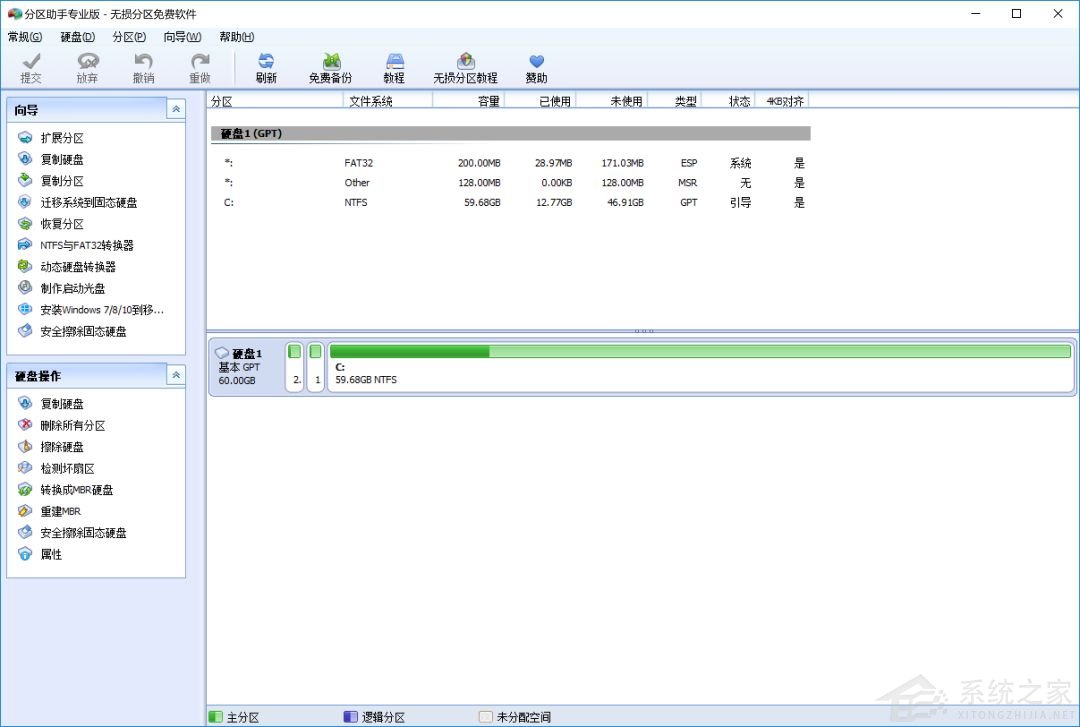1080x727 pixels.
Task: Open the 硬盘(D) menu
Action: coord(77,37)
